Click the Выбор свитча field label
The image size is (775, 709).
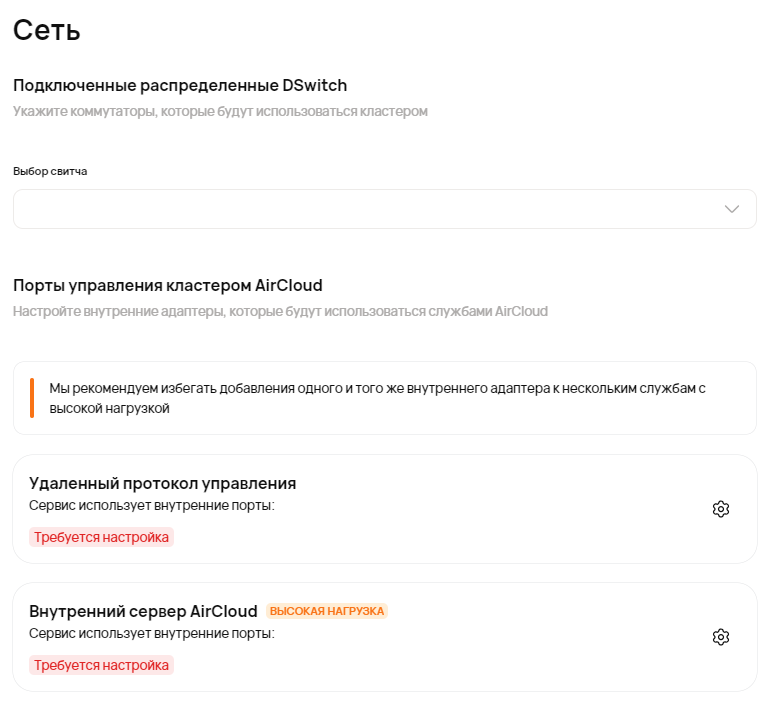pos(50,171)
